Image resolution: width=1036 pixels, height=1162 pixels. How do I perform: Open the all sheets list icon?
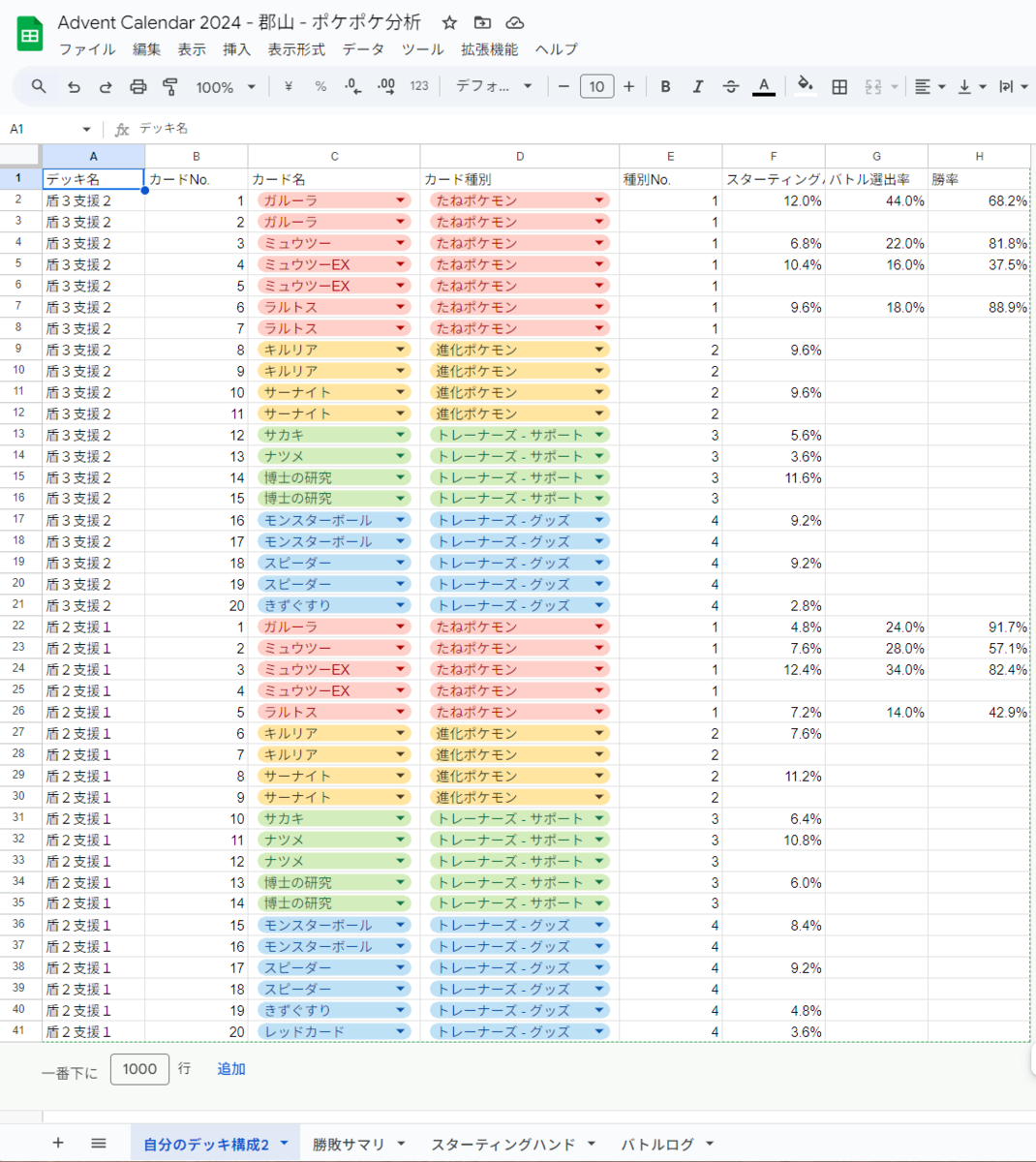tap(99, 1144)
